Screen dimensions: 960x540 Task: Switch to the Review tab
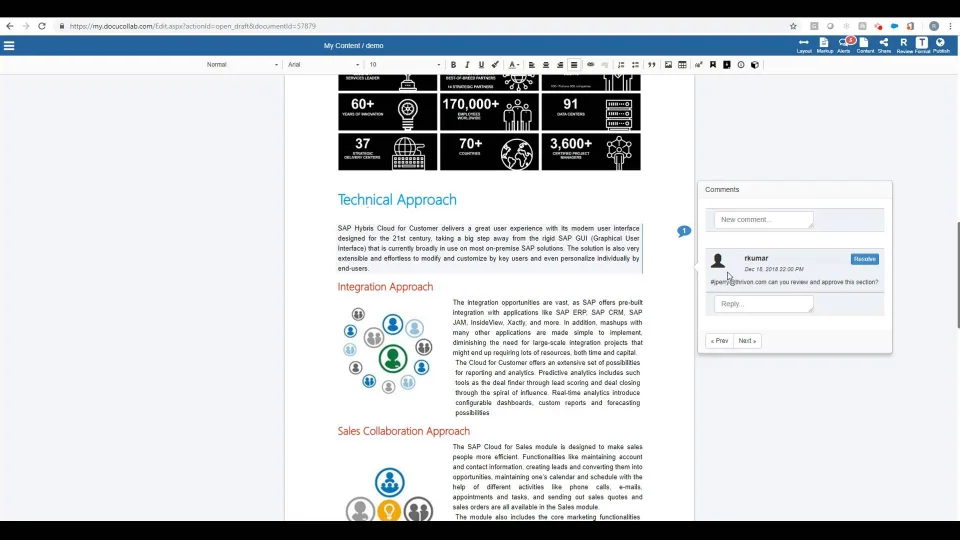coord(904,46)
